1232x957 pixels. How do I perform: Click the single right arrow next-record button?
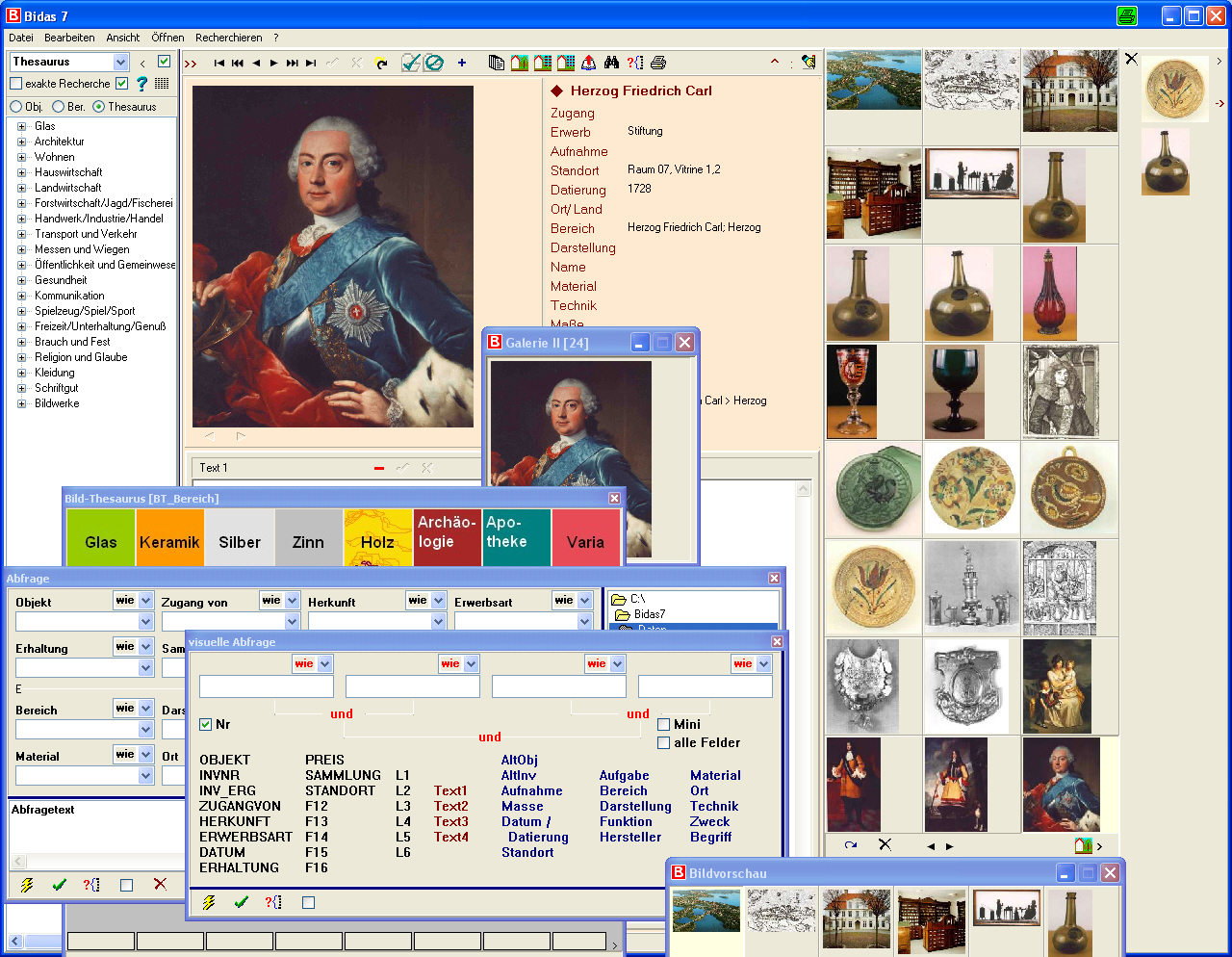(274, 63)
